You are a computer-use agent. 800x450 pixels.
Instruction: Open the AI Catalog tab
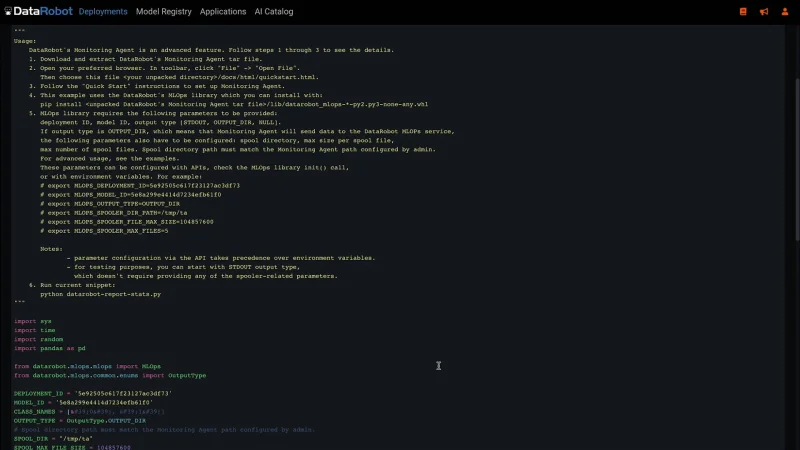click(274, 11)
